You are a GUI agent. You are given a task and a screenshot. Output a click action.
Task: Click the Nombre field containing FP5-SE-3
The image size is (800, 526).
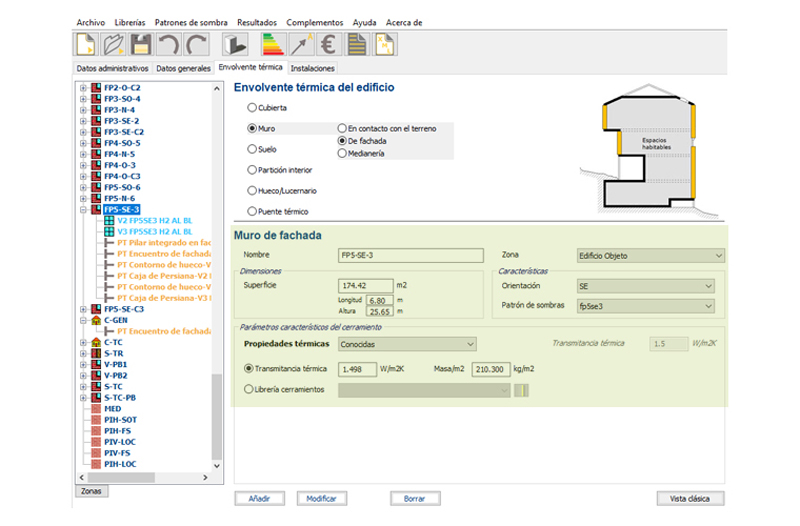pyautogui.click(x=411, y=255)
